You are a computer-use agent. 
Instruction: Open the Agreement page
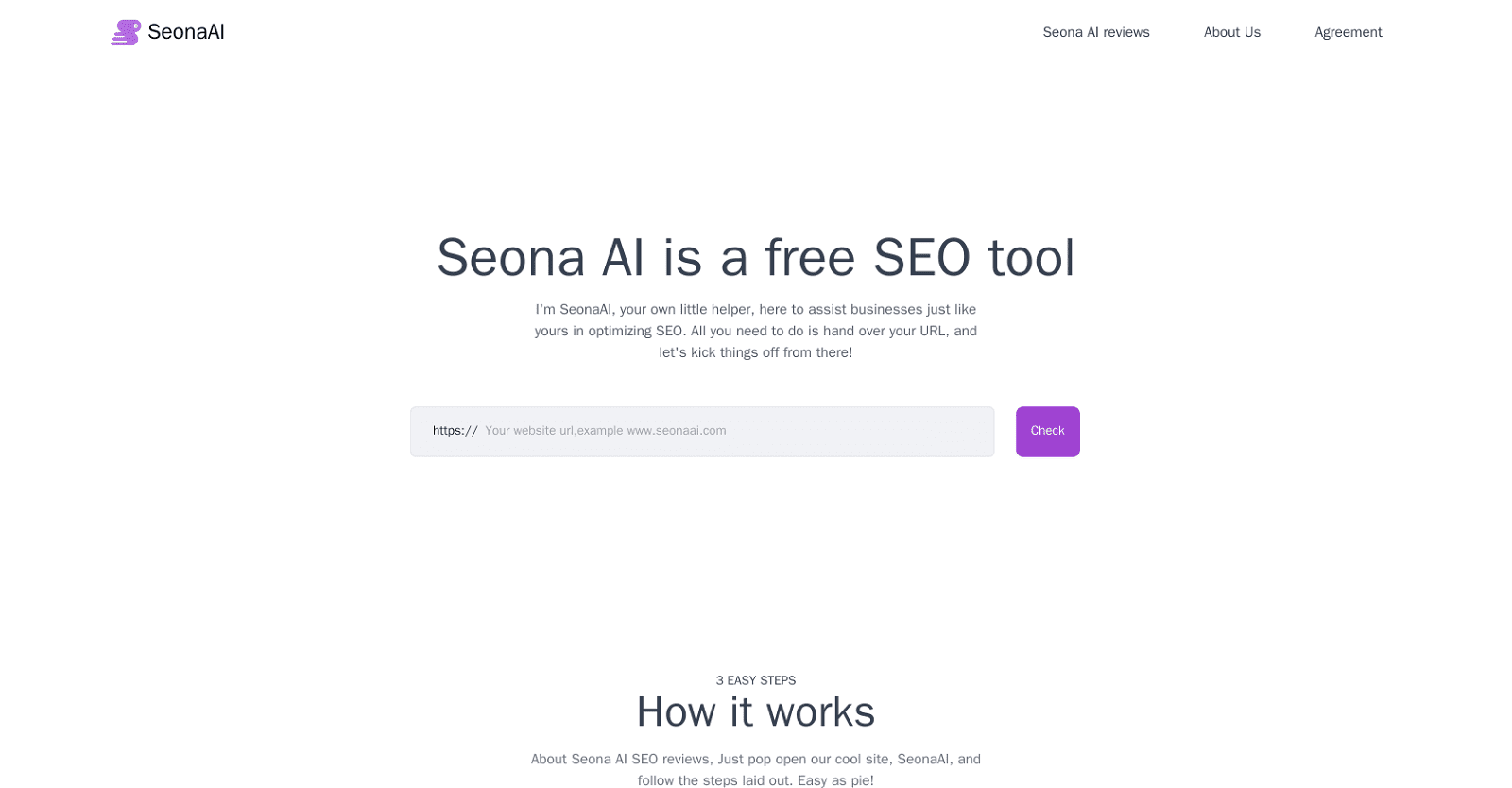pyautogui.click(x=1347, y=31)
